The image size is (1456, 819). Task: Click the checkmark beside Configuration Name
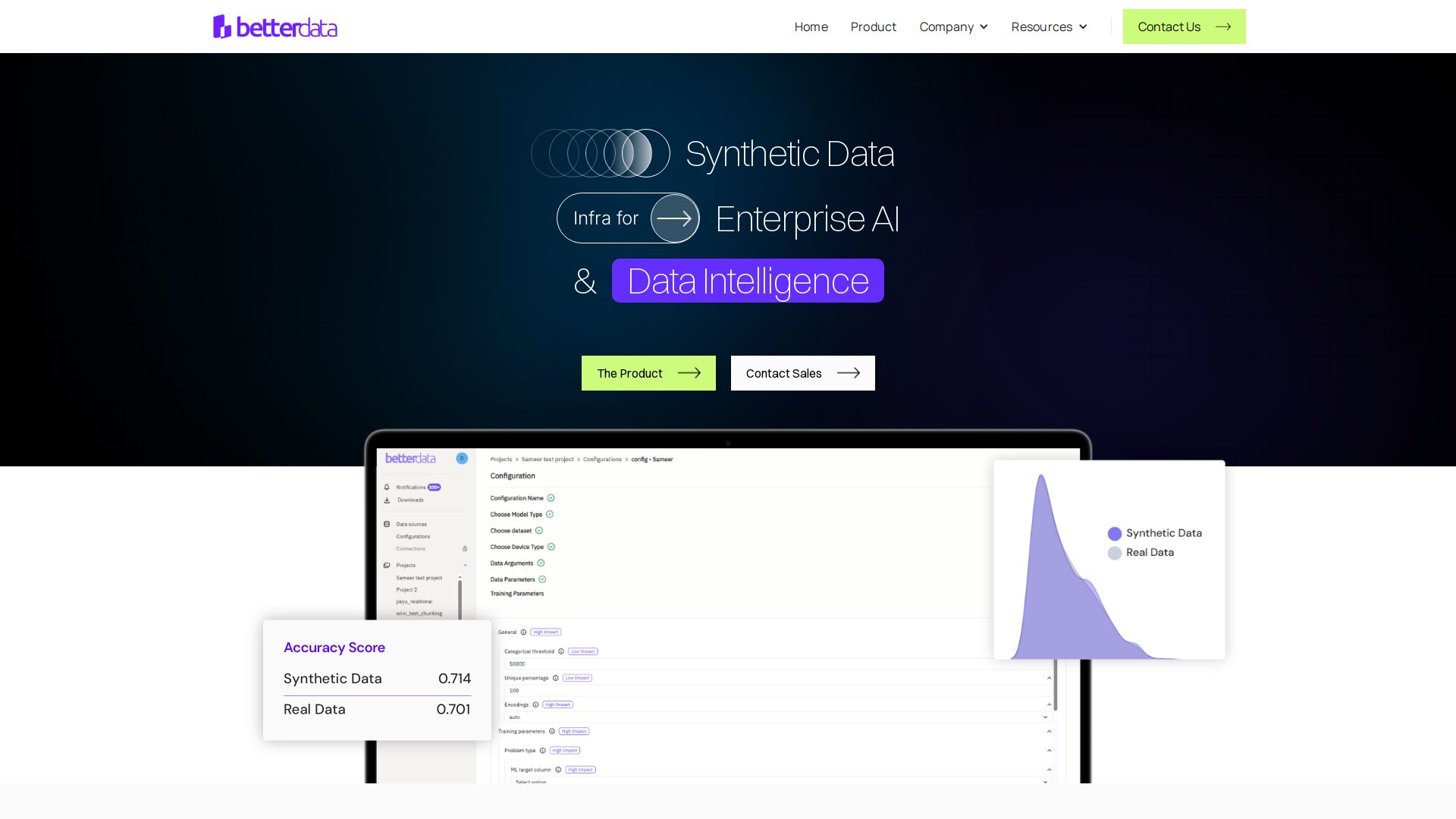tap(551, 498)
